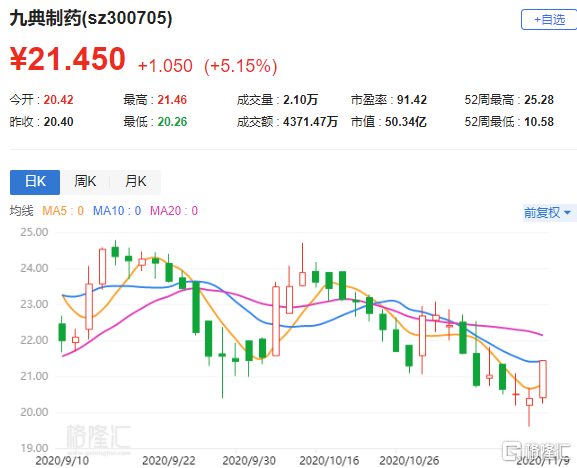The image size is (577, 468).
Task: Click the 2020/9/10 date axis label
Action: [x=62, y=460]
